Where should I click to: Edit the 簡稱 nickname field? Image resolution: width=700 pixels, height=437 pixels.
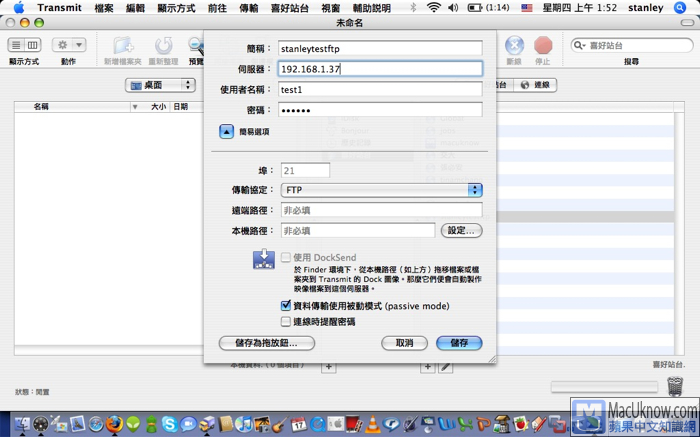pos(380,49)
